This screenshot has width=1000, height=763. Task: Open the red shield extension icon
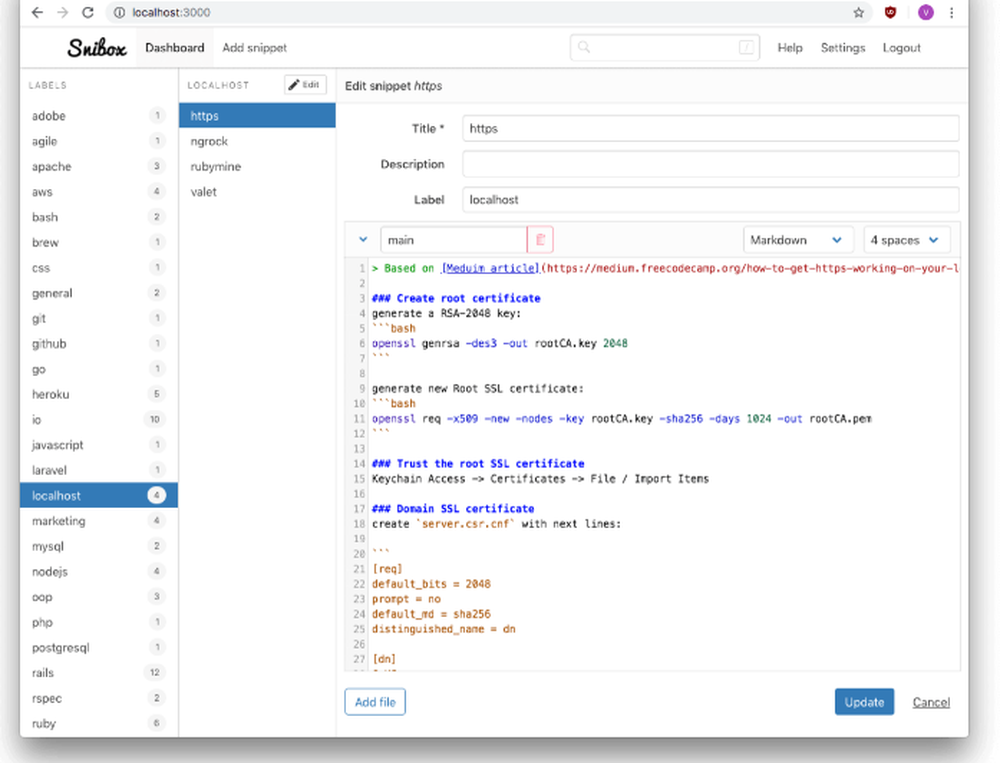click(890, 13)
